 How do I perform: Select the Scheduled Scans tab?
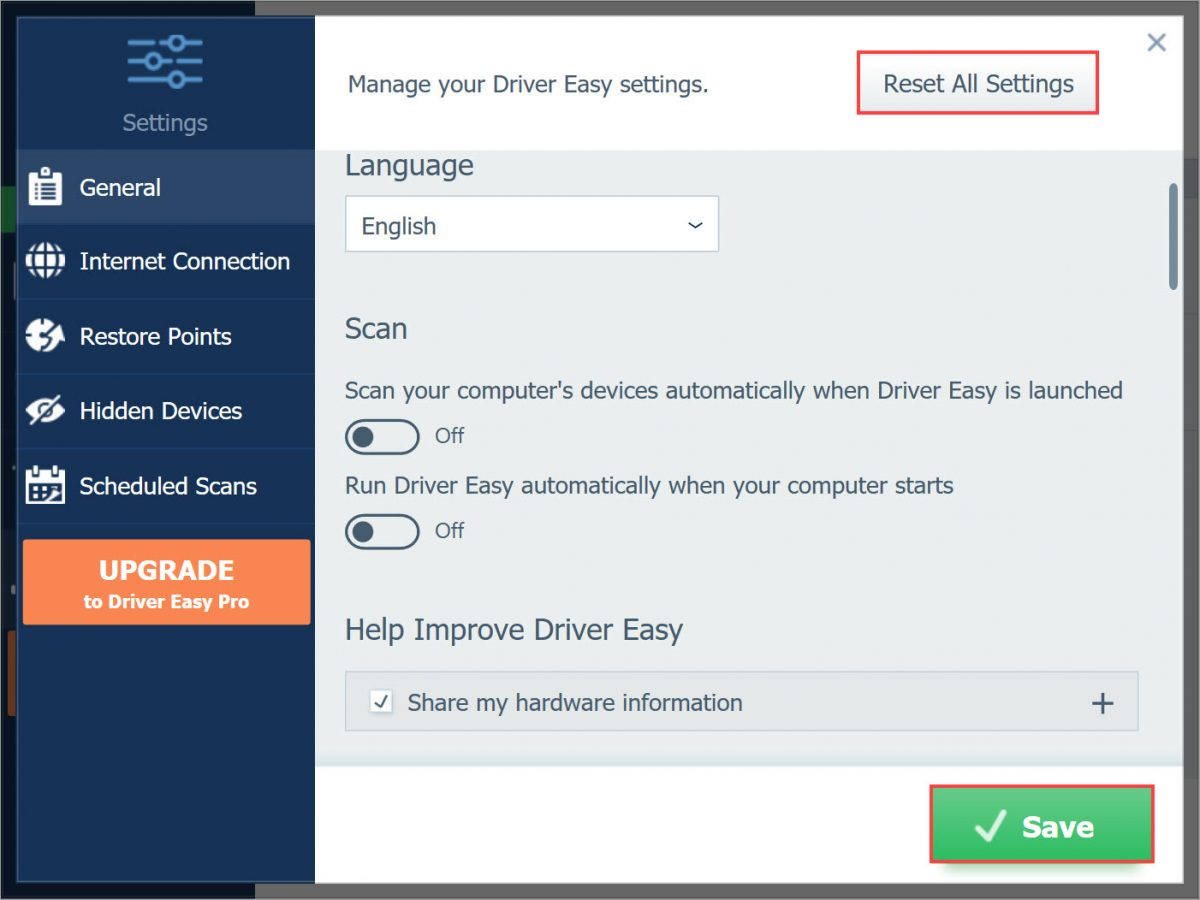click(x=166, y=486)
